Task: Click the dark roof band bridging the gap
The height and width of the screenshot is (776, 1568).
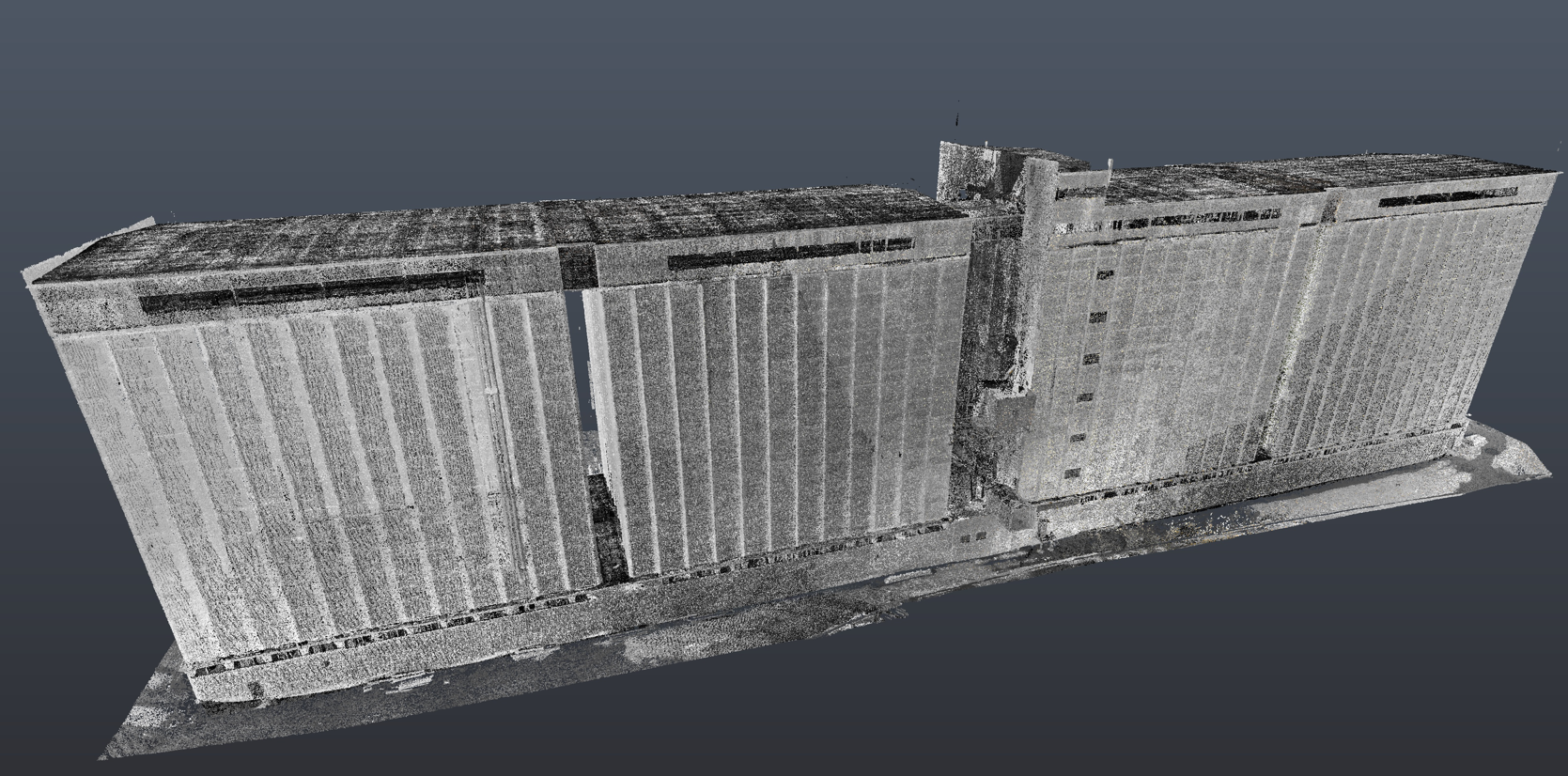Action: coord(578,266)
